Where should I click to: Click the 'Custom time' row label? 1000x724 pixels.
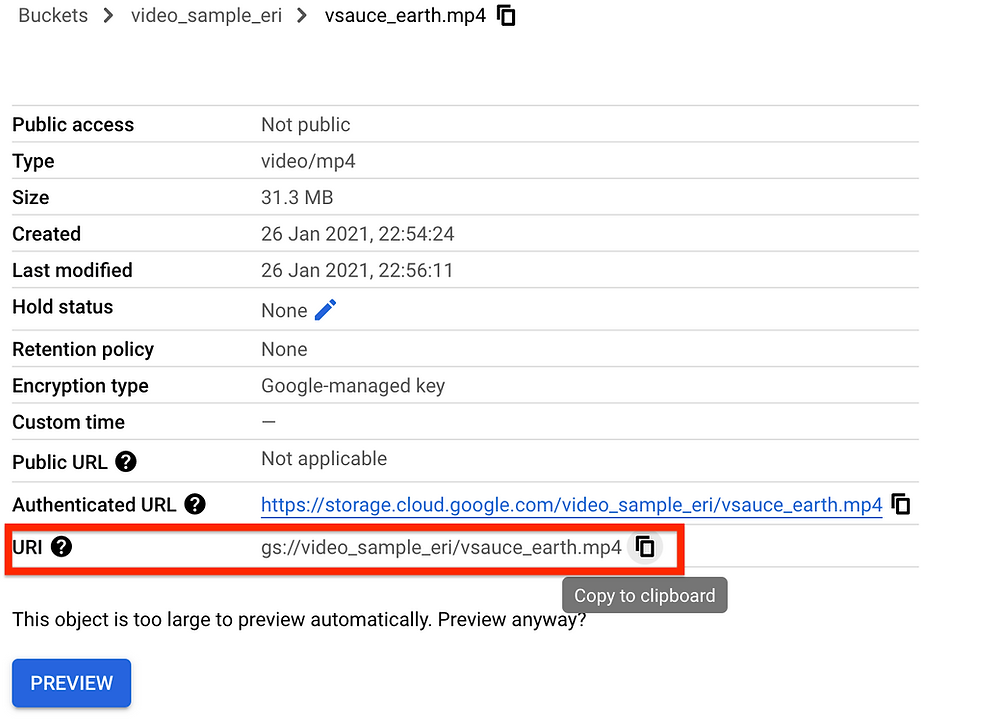click(x=68, y=422)
